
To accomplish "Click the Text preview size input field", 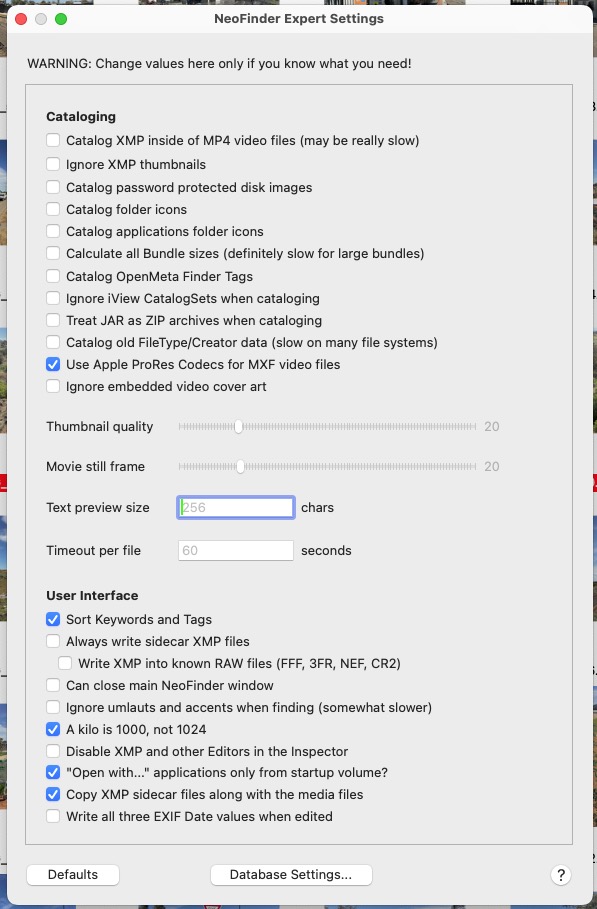I will (235, 508).
